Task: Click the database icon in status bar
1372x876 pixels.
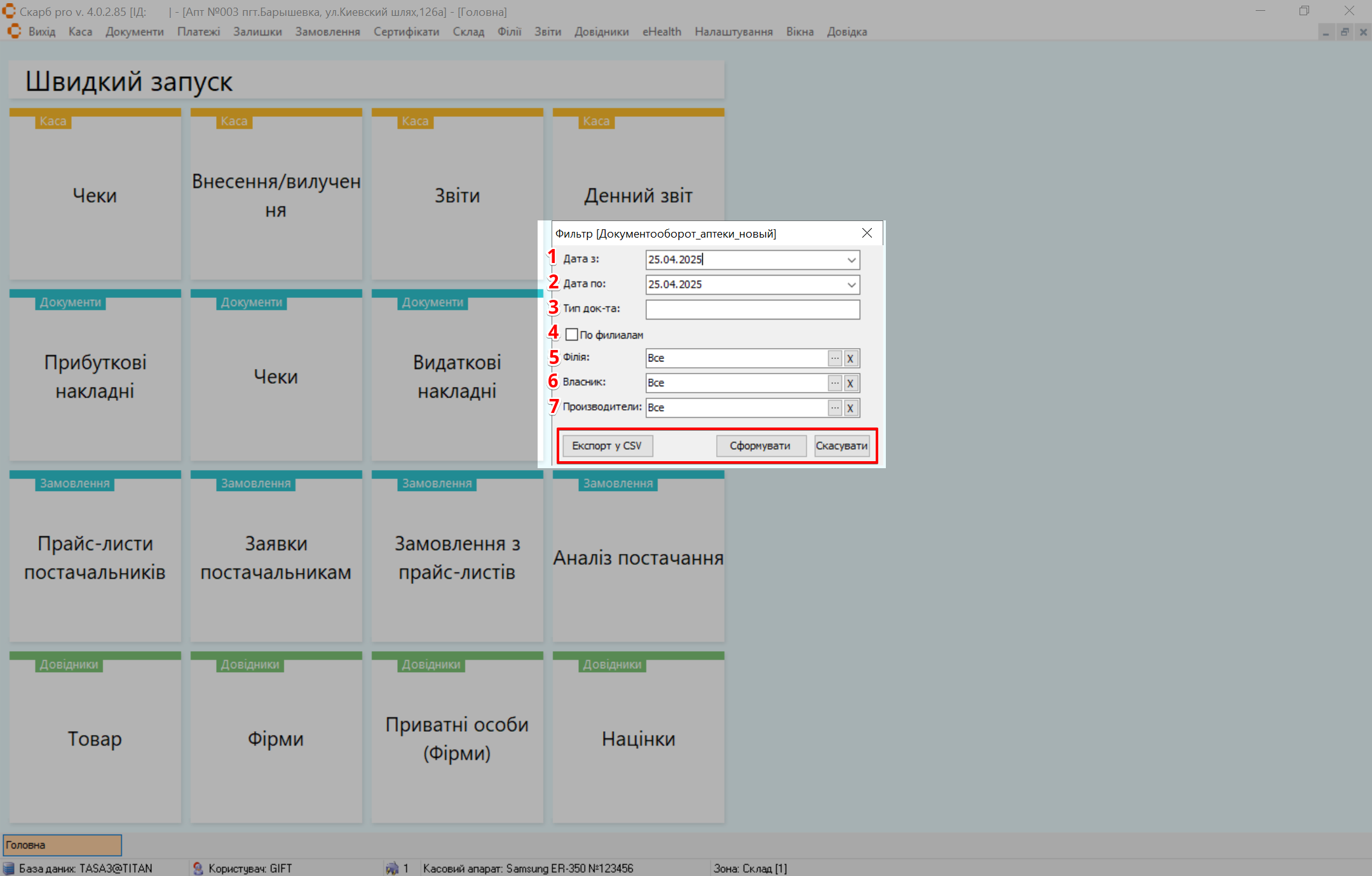Action: [9, 868]
